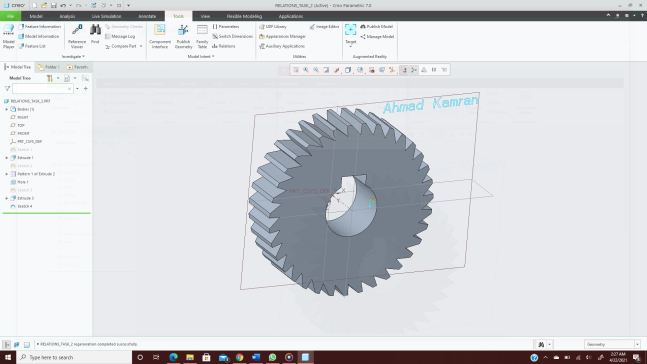Toggle spin center display
The height and width of the screenshot is (364, 647).
click(x=414, y=70)
